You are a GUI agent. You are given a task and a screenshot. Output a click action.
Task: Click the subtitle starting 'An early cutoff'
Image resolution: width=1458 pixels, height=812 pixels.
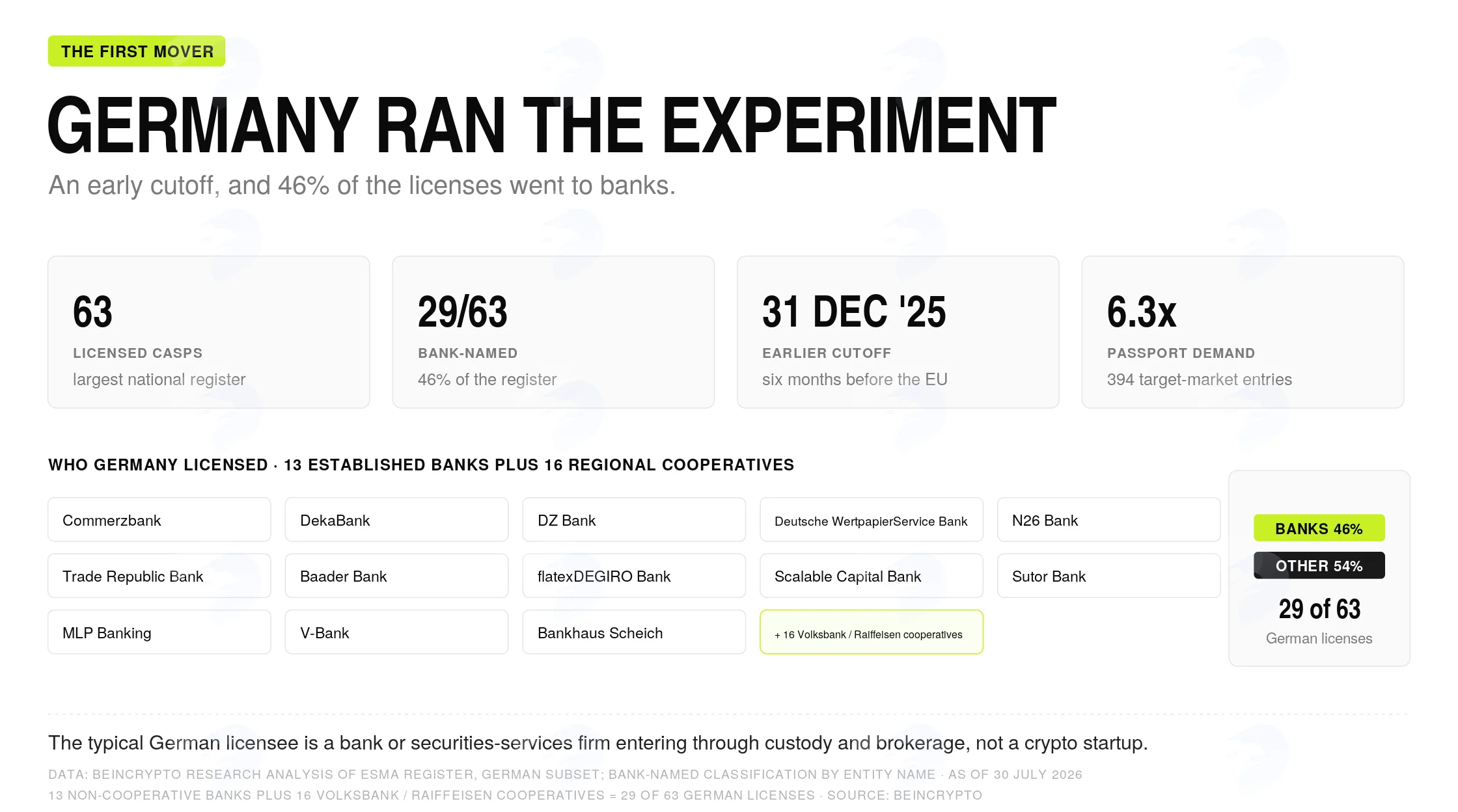tap(362, 185)
